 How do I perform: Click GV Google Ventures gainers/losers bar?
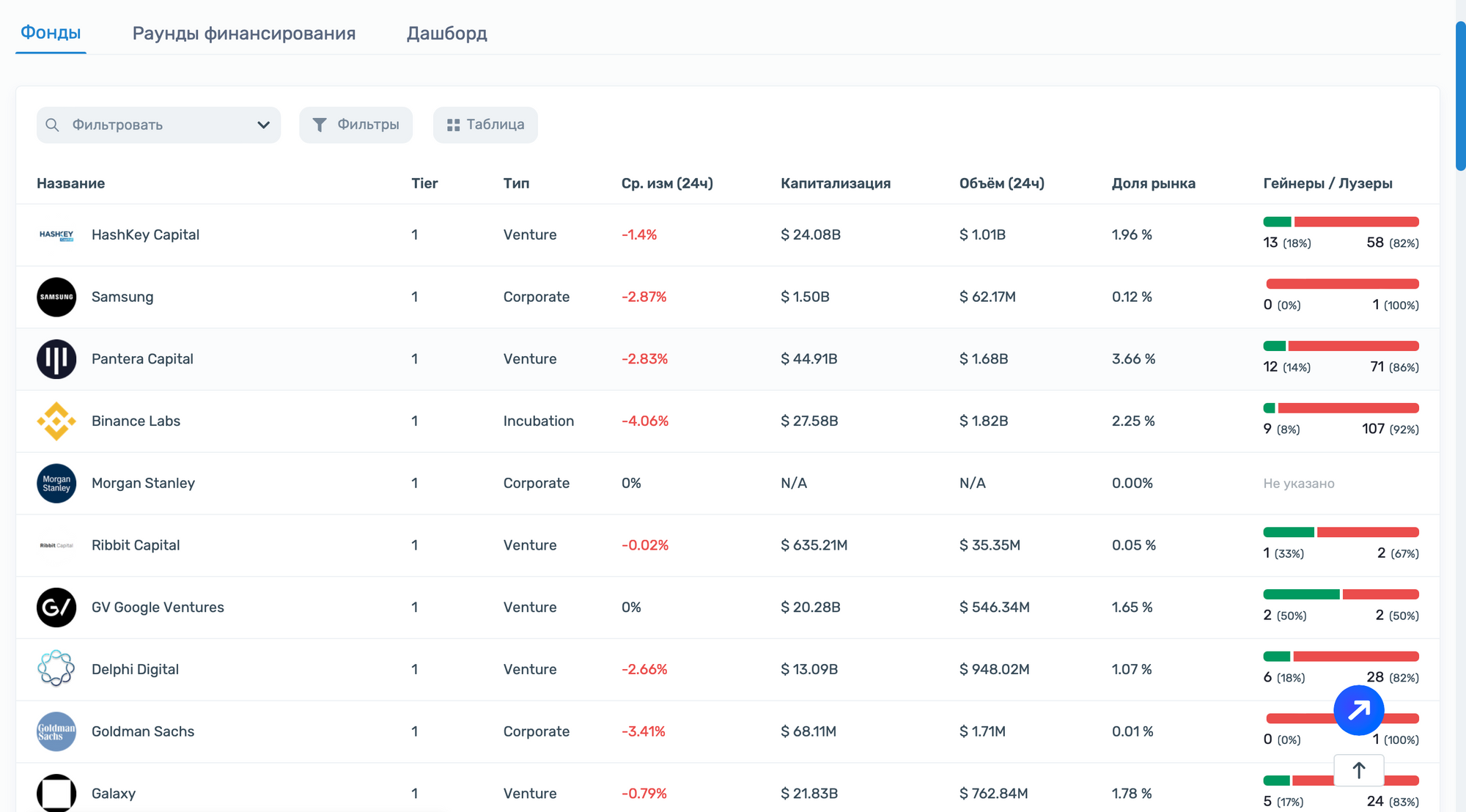[x=1341, y=594]
